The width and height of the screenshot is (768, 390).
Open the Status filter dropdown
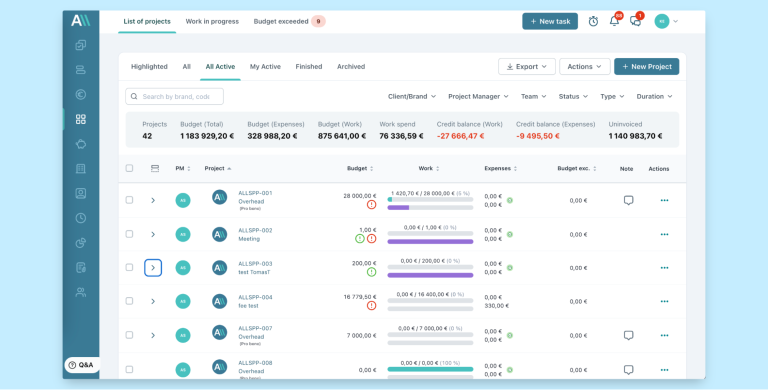click(573, 97)
